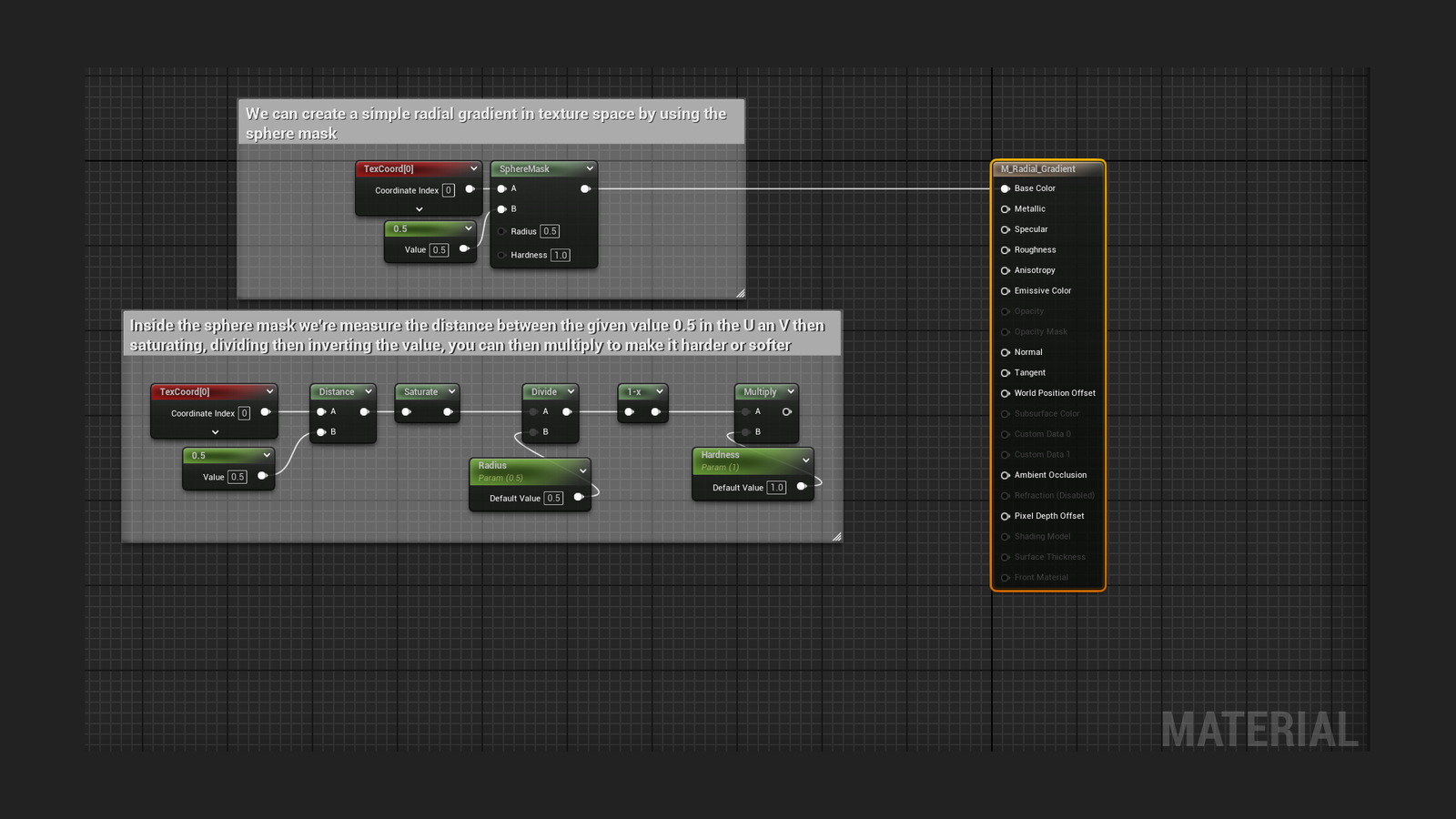Click the Distance node's output pin

[364, 412]
